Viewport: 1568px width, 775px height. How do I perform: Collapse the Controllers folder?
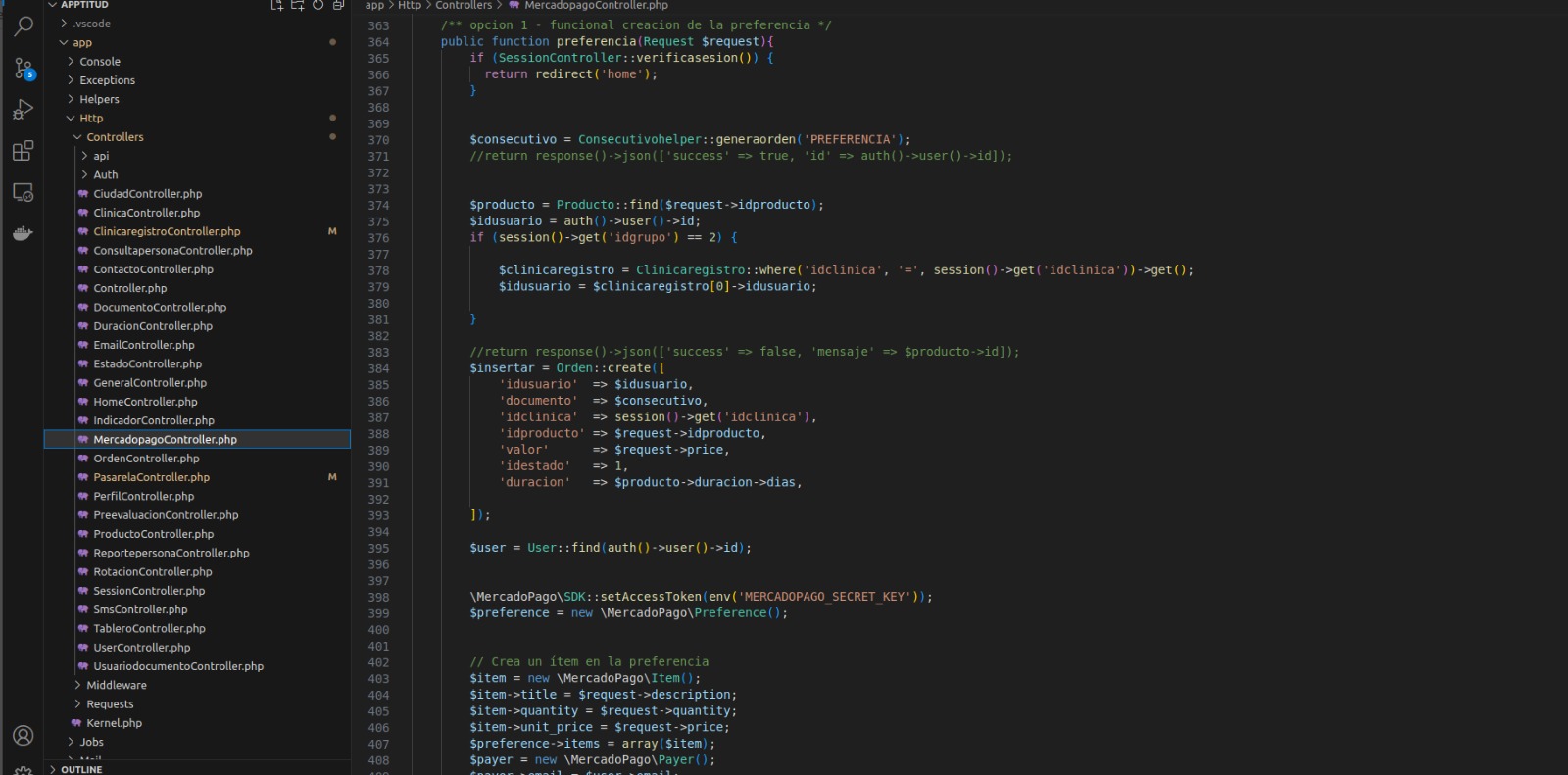[115, 137]
